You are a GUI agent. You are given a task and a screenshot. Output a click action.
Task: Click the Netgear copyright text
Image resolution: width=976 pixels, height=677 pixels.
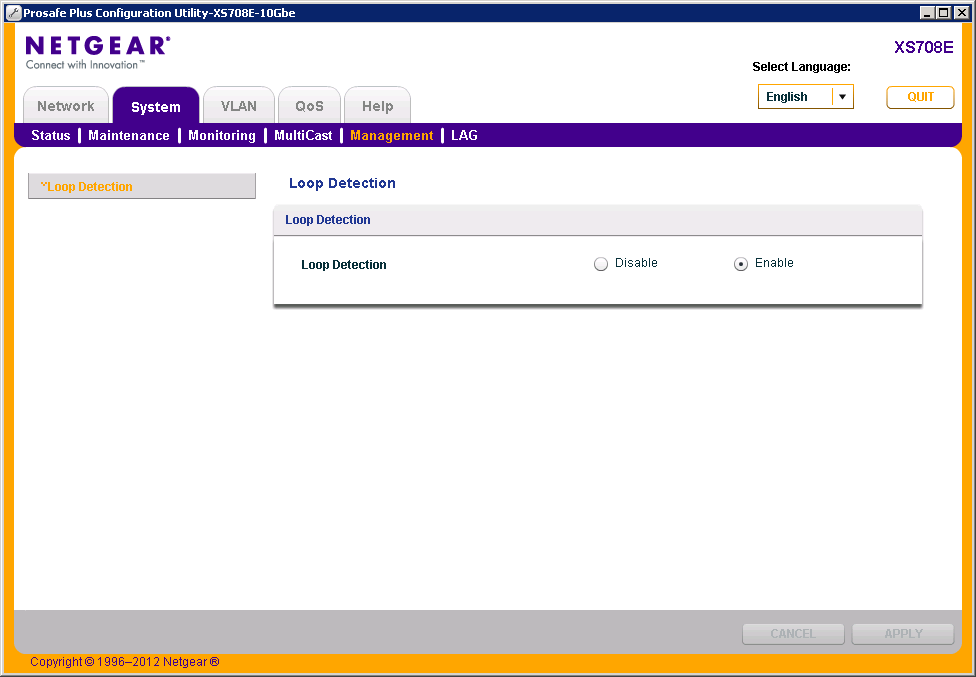[124, 661]
